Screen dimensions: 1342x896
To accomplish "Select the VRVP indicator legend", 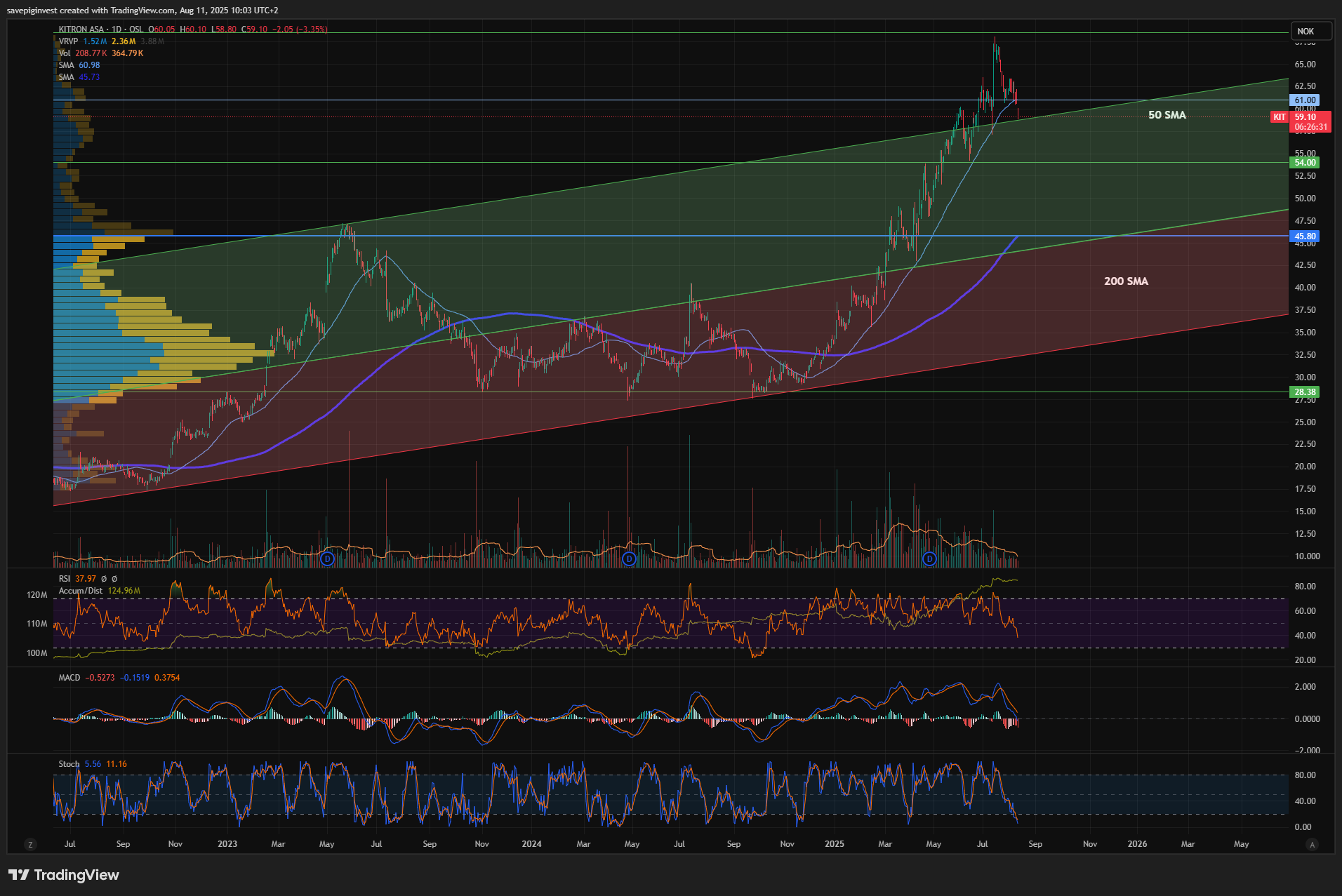I will [68, 41].
